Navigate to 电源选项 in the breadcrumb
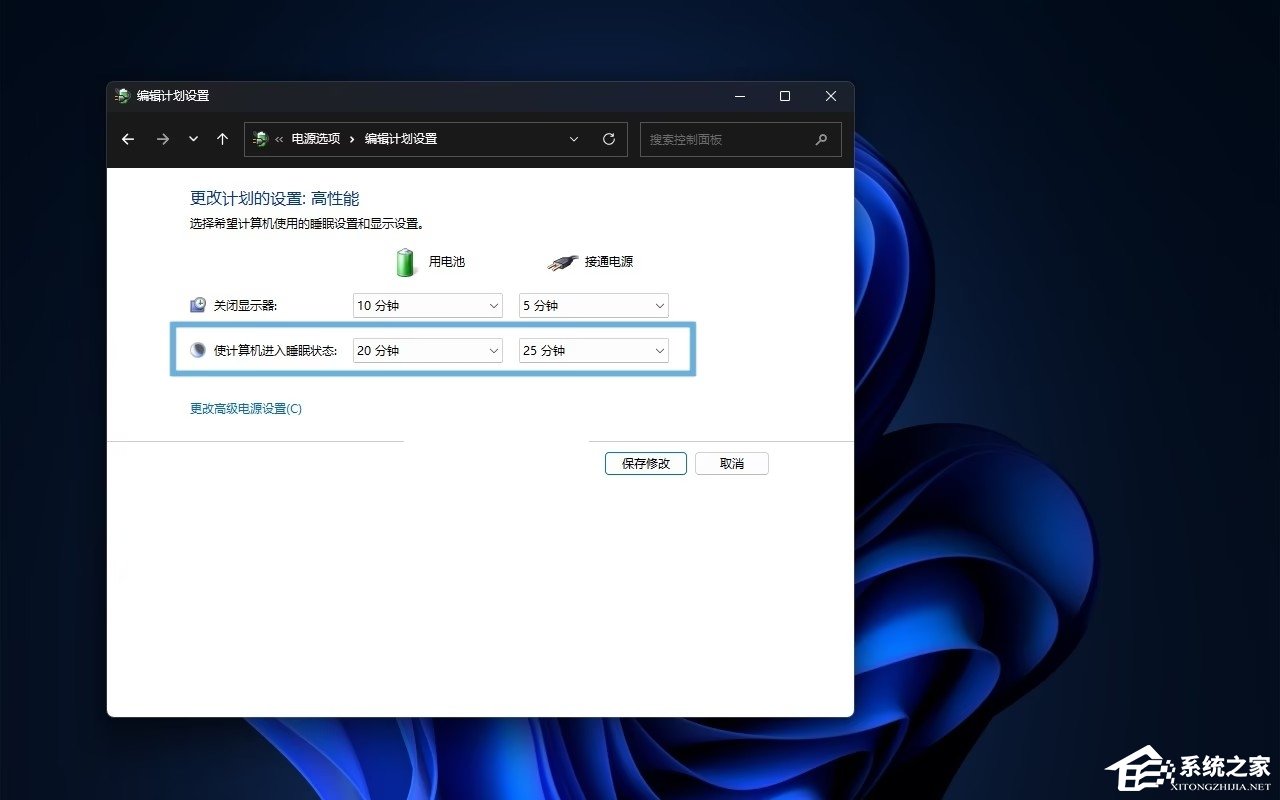The height and width of the screenshot is (800, 1280). 315,139
